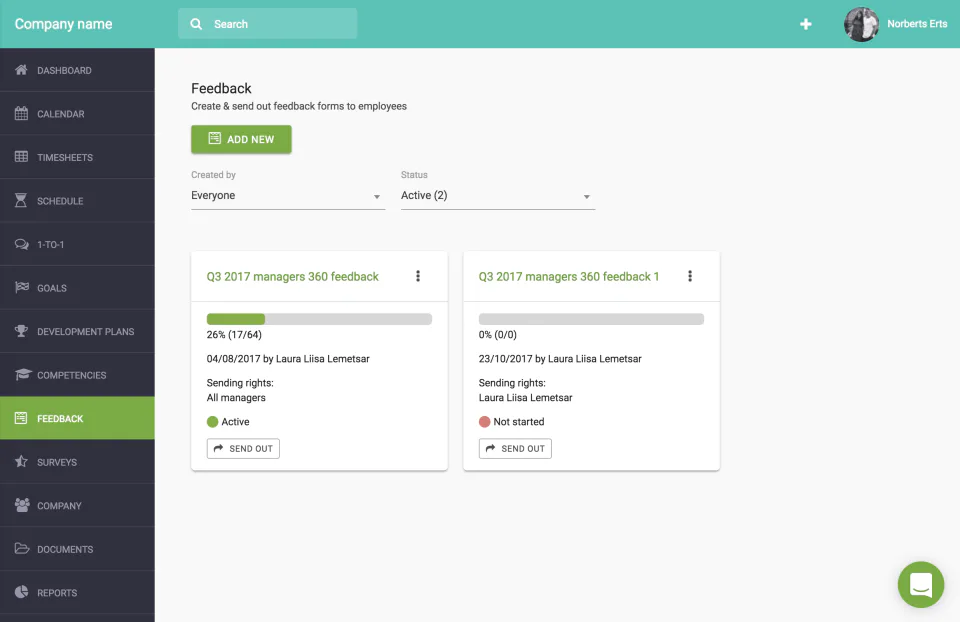Click the Search input field

click(x=268, y=24)
